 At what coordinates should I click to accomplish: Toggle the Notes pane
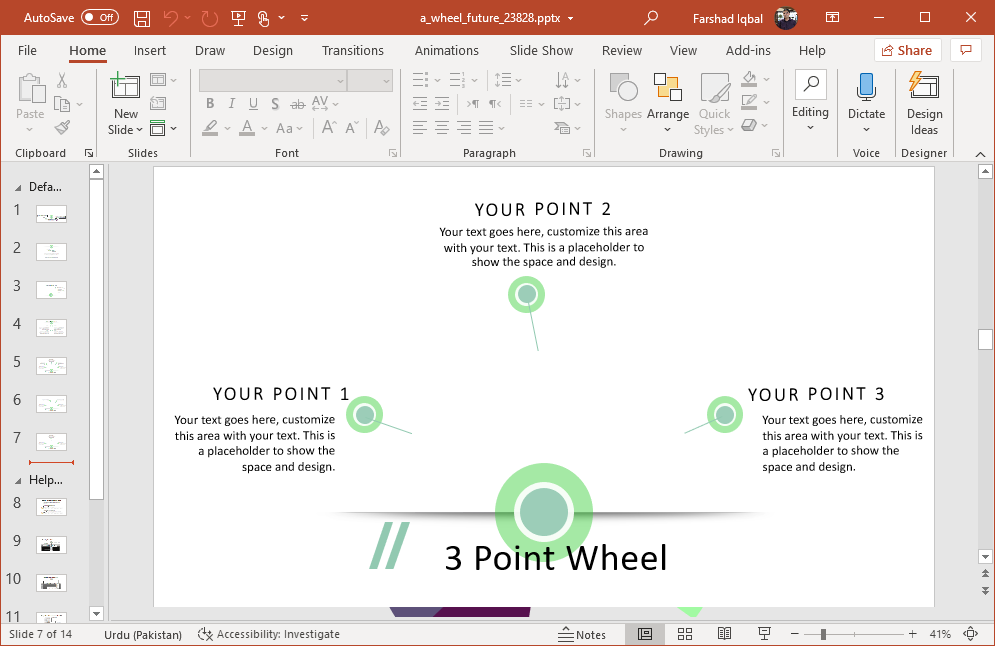click(582, 634)
